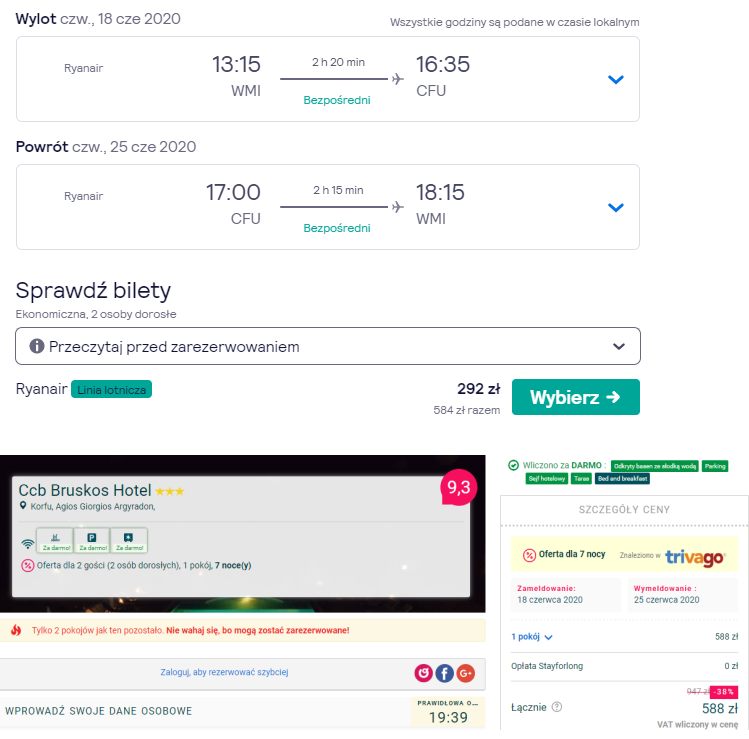This screenshot has height=739, width=749.
Task: Click the Ccb Bruskos Hotel title
Action: pyautogui.click(x=85, y=490)
